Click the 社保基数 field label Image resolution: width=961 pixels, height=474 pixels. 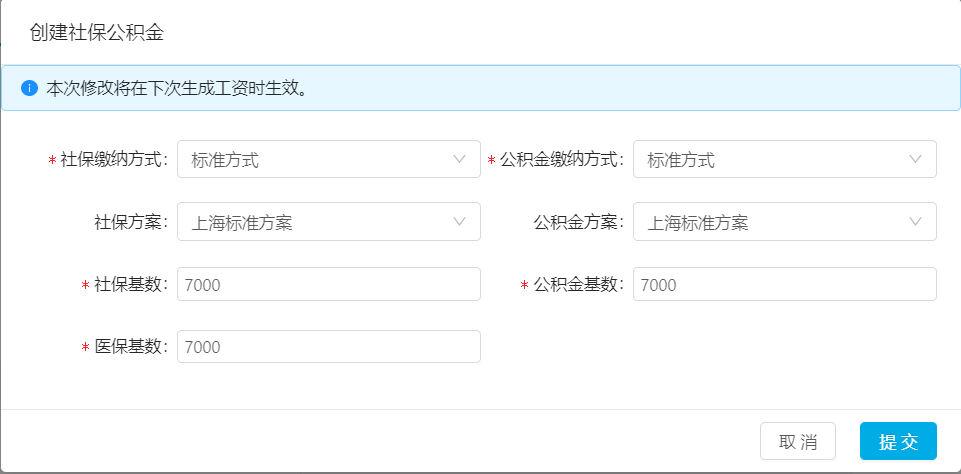click(130, 285)
